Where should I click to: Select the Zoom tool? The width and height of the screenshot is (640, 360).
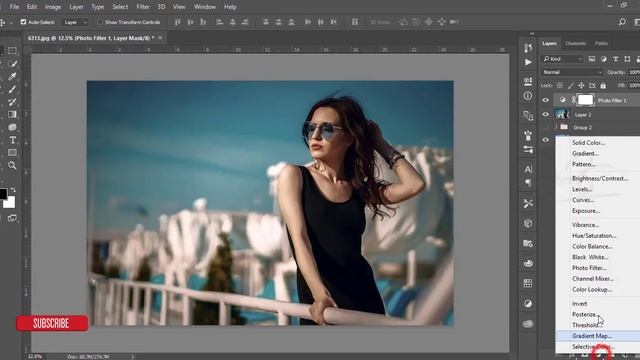coord(12,165)
